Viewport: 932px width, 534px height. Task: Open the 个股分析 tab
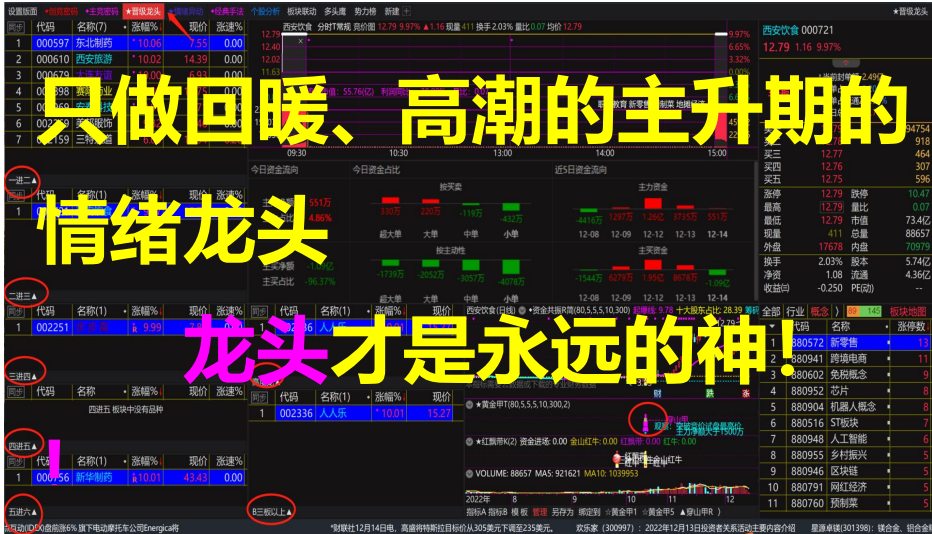(x=265, y=11)
